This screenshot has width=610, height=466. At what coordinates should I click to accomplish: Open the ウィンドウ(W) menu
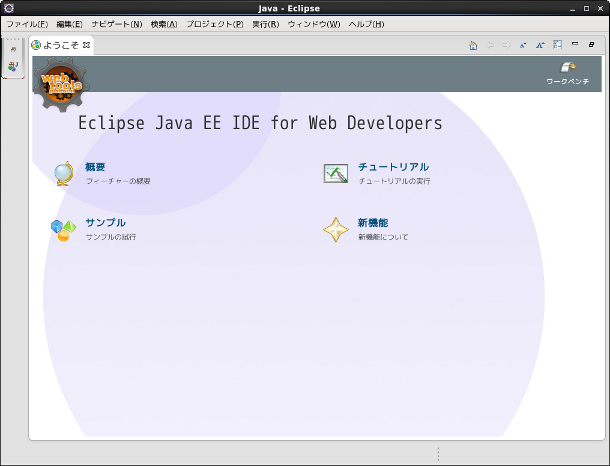[314, 24]
